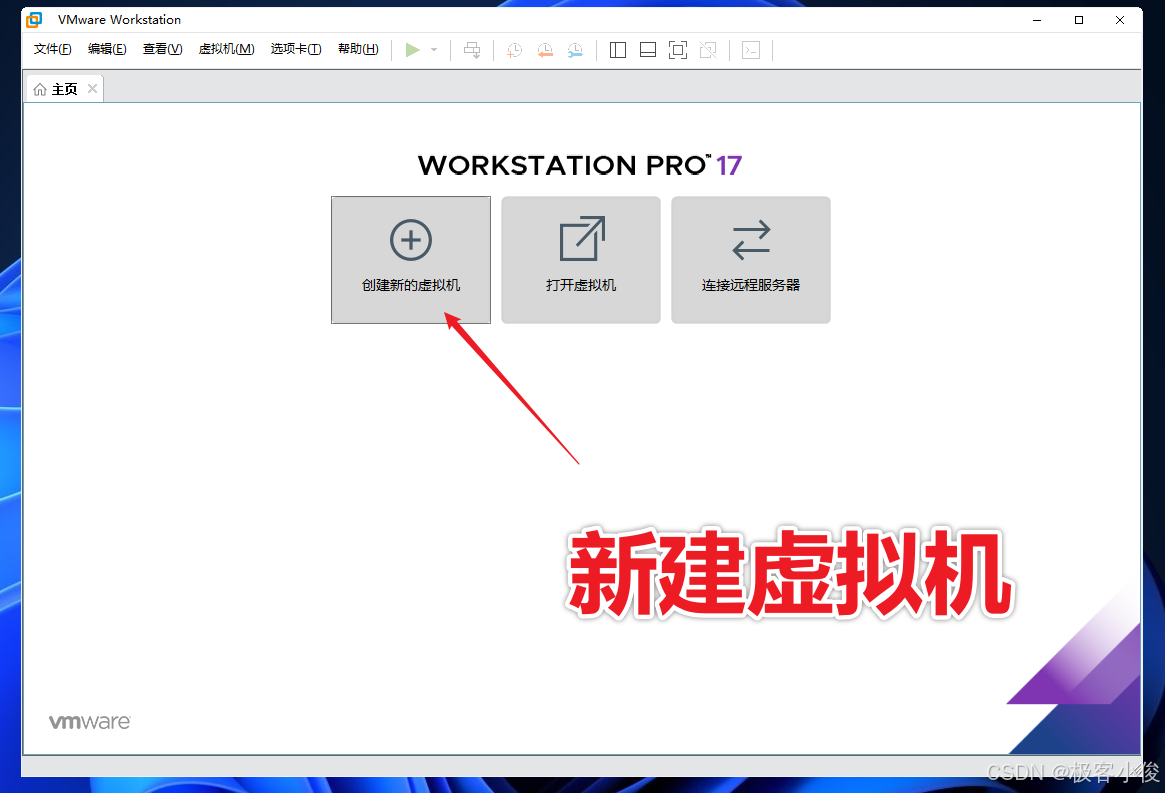Click the green power-on play button
This screenshot has width=1165, height=793.
(412, 50)
